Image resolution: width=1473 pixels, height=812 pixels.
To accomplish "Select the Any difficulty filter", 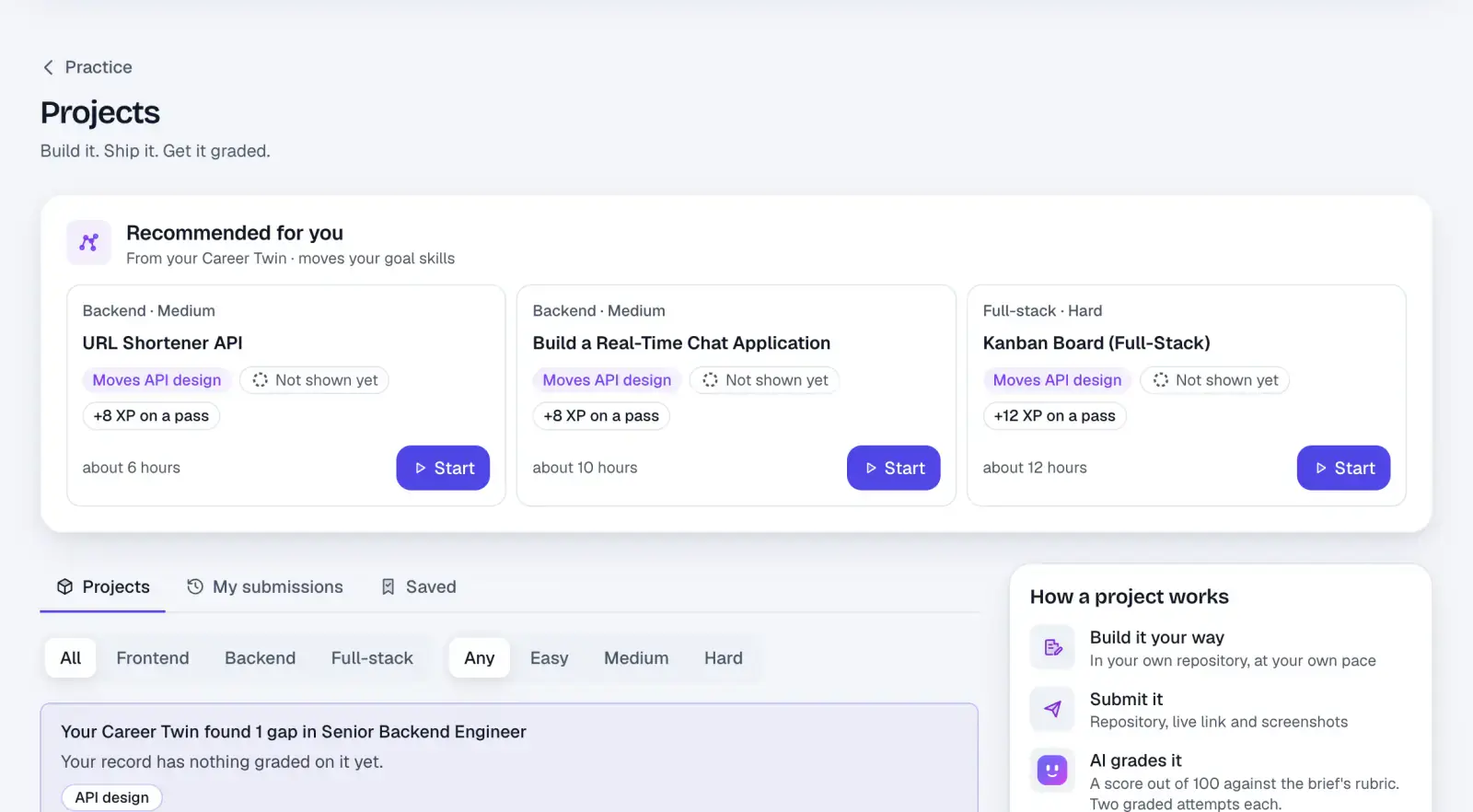I will point(480,658).
